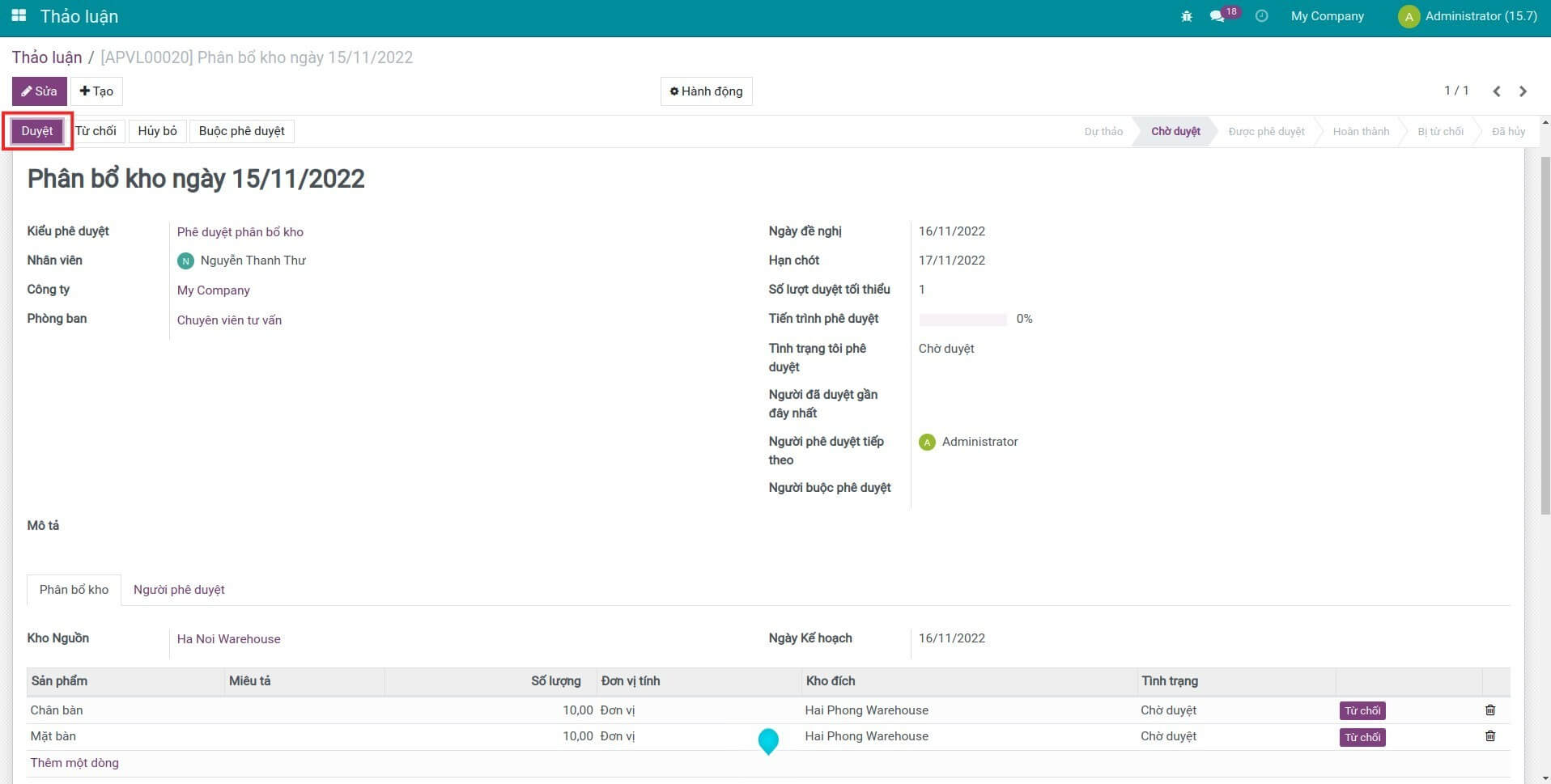Viewport: 1551px width, 784px height.
Task: Select the Phân bổ kho tab
Action: coord(74,590)
